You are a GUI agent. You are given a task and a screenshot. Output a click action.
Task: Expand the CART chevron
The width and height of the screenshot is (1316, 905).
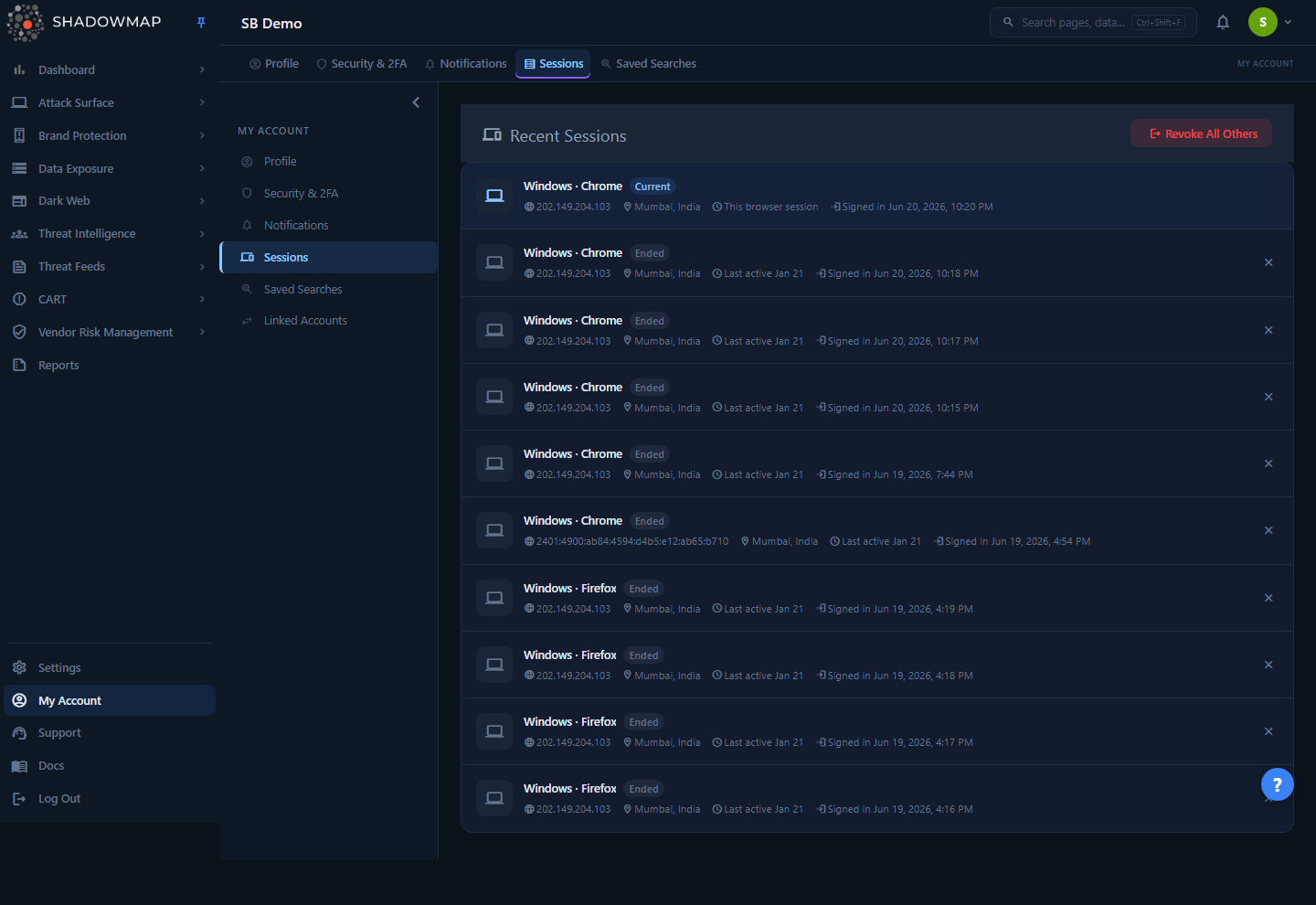[x=202, y=299]
